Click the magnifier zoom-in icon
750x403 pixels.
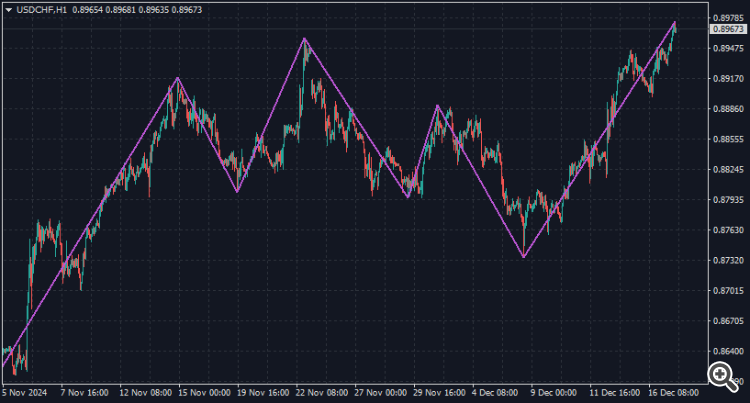(720, 376)
